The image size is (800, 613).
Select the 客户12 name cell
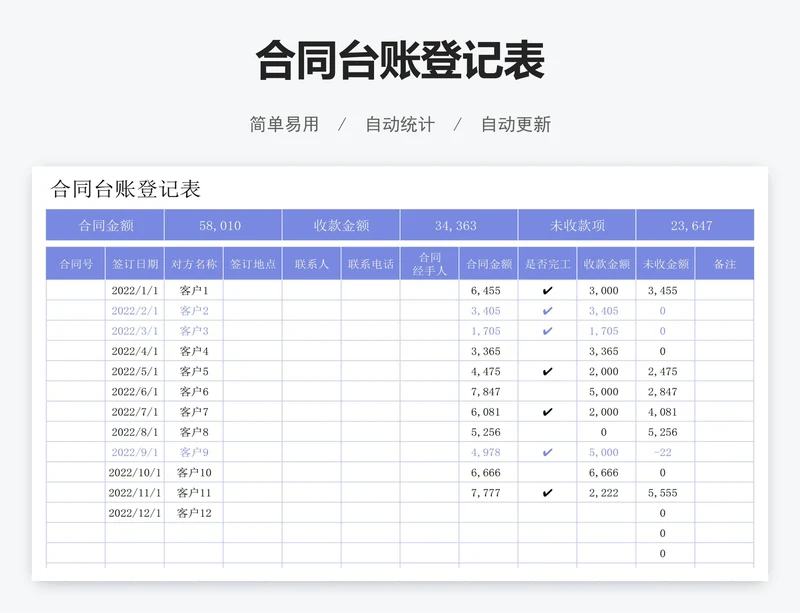click(194, 513)
